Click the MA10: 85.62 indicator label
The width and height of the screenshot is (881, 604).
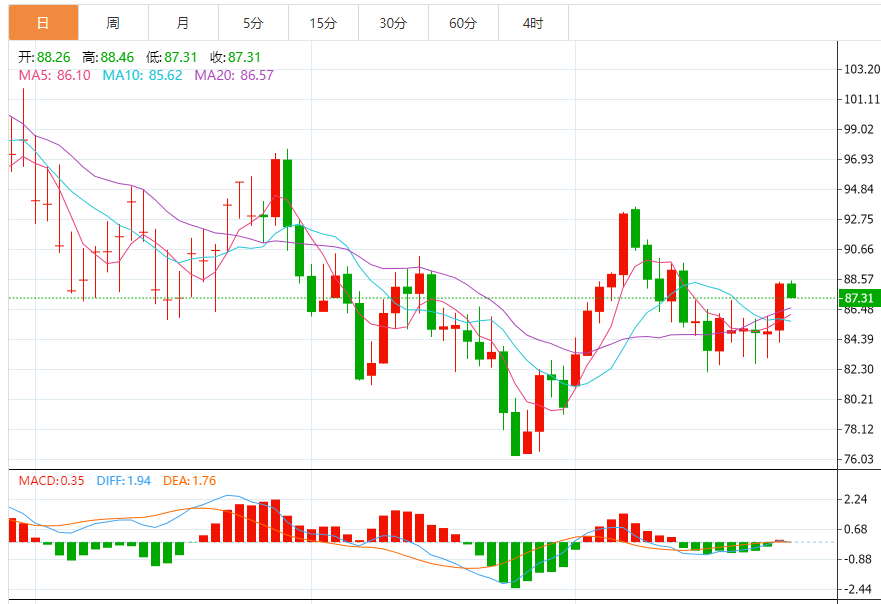point(142,75)
